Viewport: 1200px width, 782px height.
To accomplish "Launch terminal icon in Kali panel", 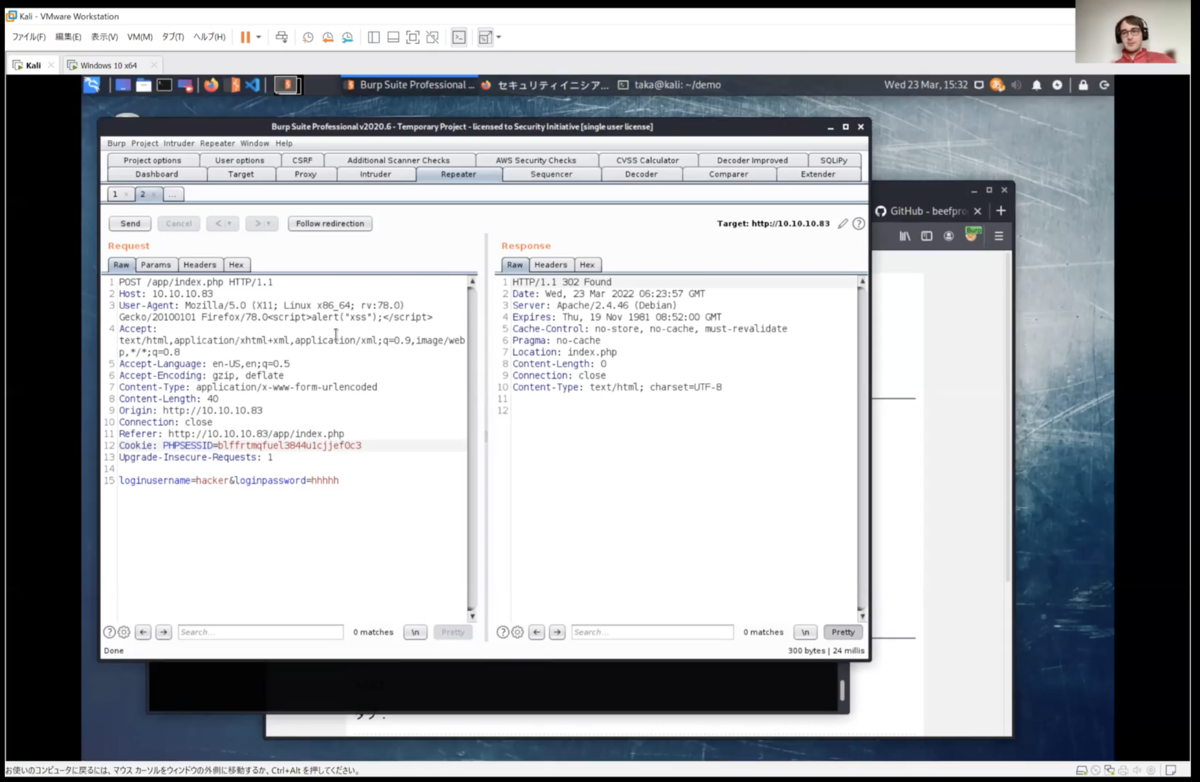I will 164,85.
